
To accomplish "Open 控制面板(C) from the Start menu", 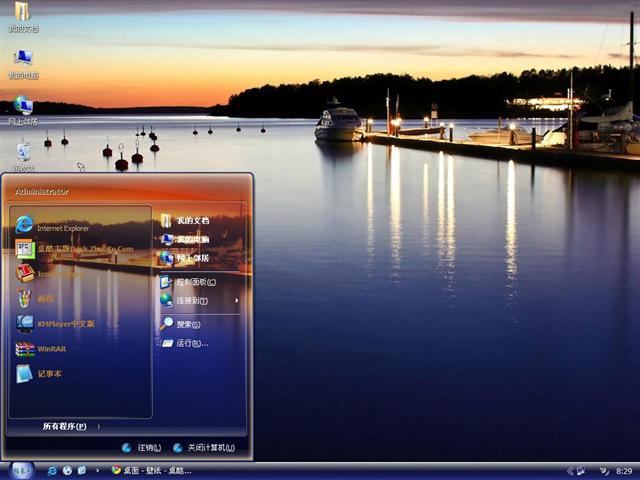I will pos(195,282).
